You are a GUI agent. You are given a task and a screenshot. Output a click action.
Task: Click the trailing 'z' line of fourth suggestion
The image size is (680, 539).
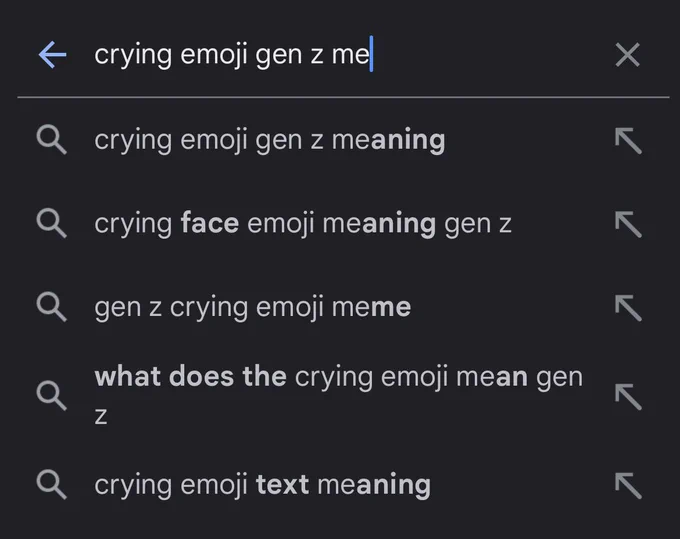pyautogui.click(x=101, y=416)
